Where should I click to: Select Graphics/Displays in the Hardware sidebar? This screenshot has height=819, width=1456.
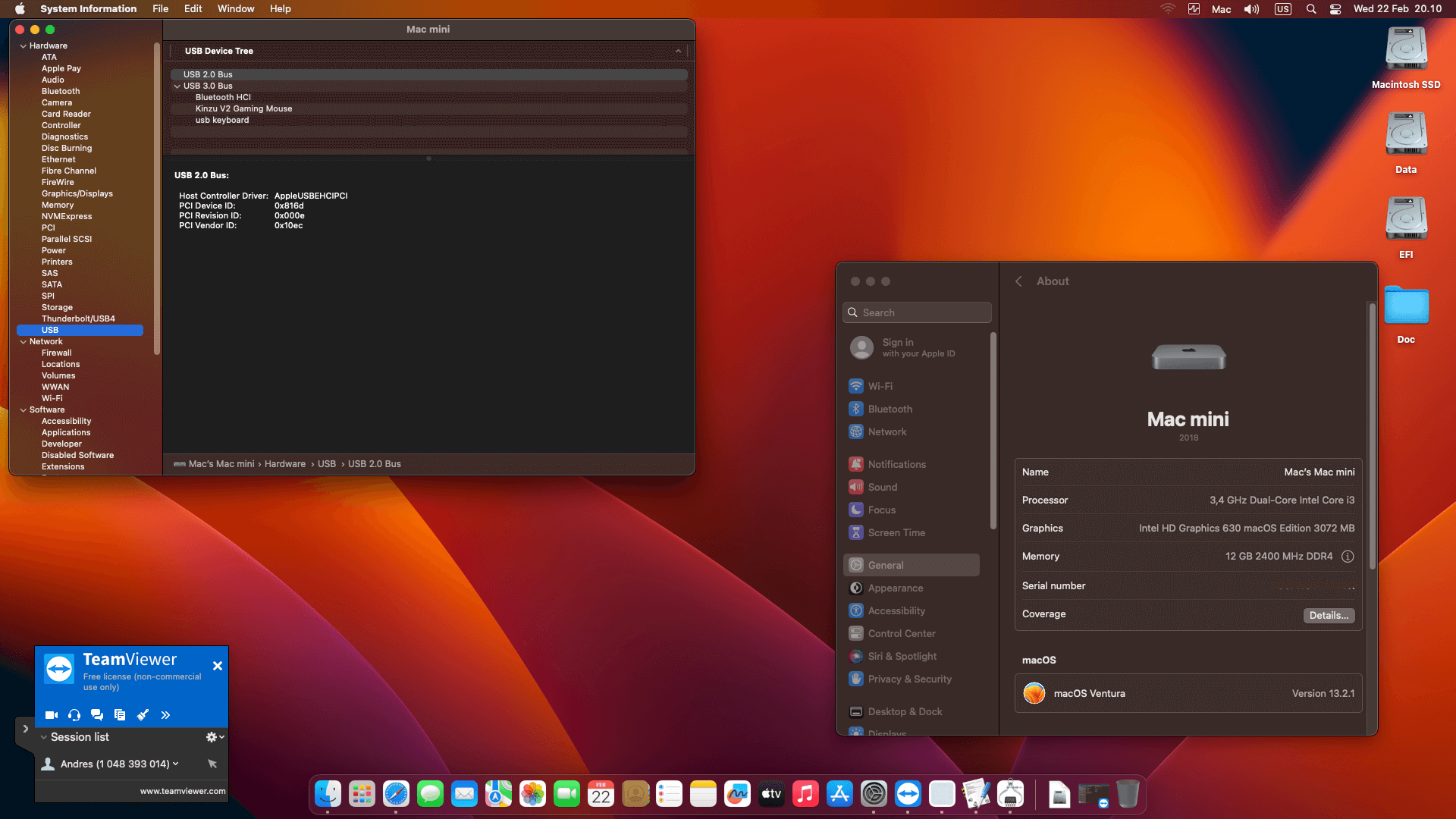(x=77, y=194)
